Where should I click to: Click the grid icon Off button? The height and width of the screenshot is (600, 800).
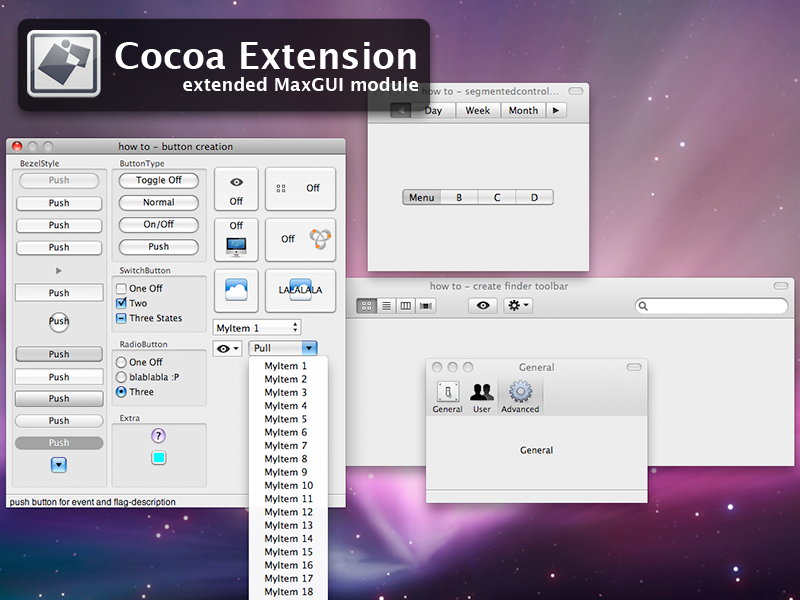pos(301,189)
